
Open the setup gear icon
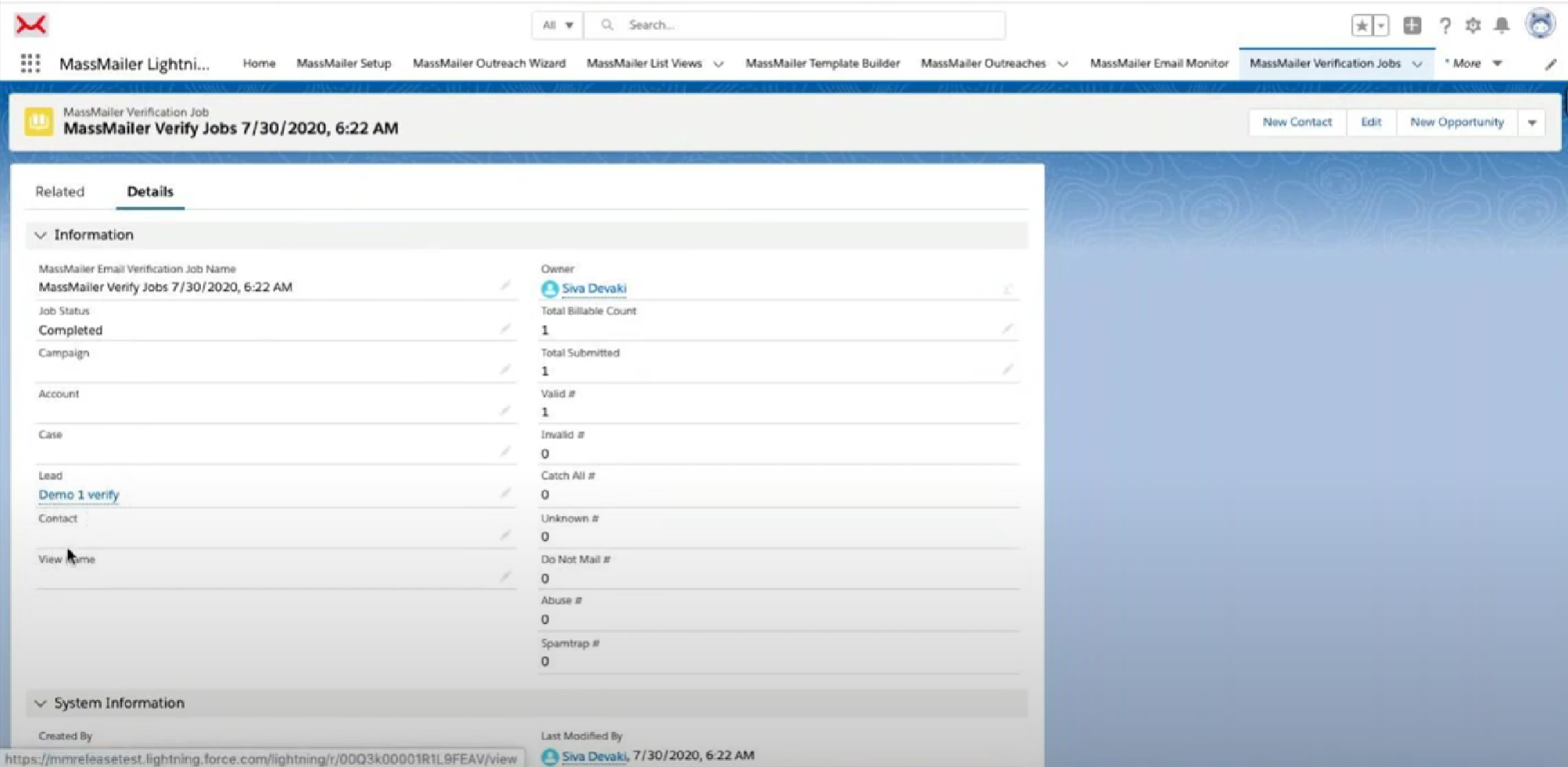[1473, 25]
